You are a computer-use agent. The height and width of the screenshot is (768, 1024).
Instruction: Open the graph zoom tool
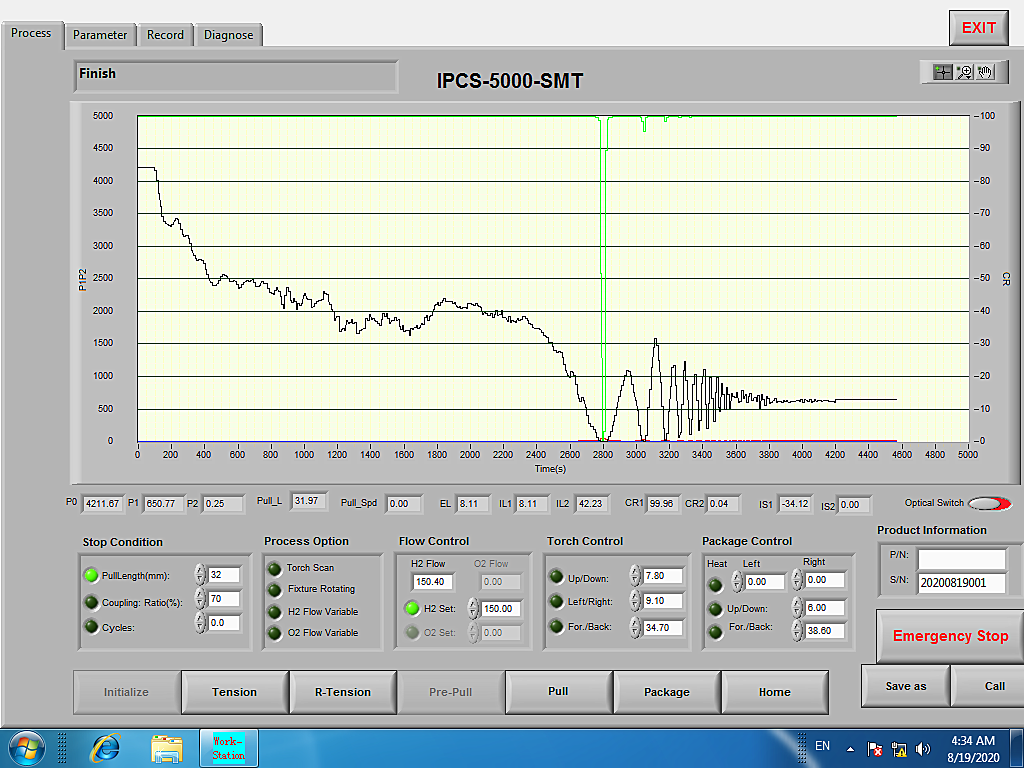[964, 72]
